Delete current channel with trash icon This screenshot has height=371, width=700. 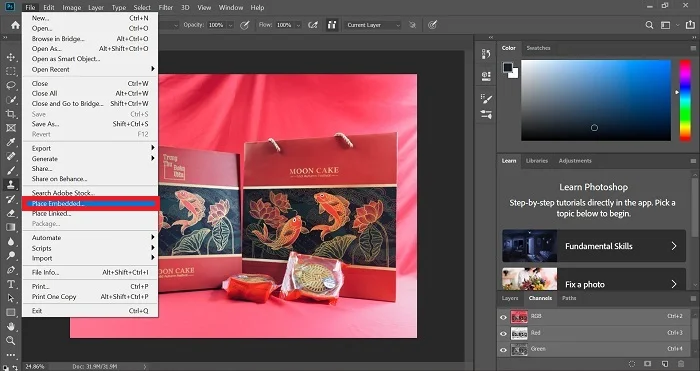point(681,364)
